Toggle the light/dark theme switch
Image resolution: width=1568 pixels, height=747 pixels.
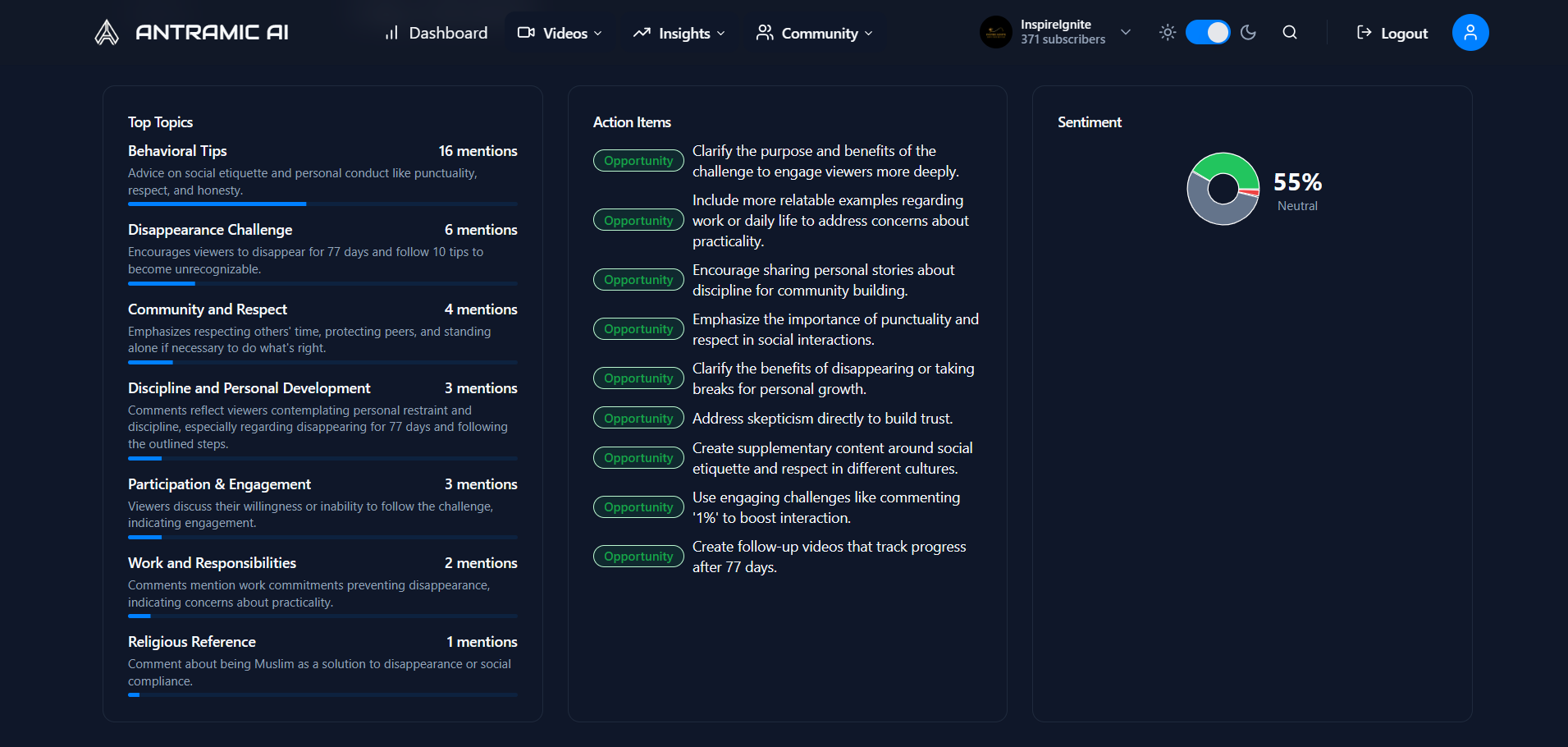point(1207,33)
